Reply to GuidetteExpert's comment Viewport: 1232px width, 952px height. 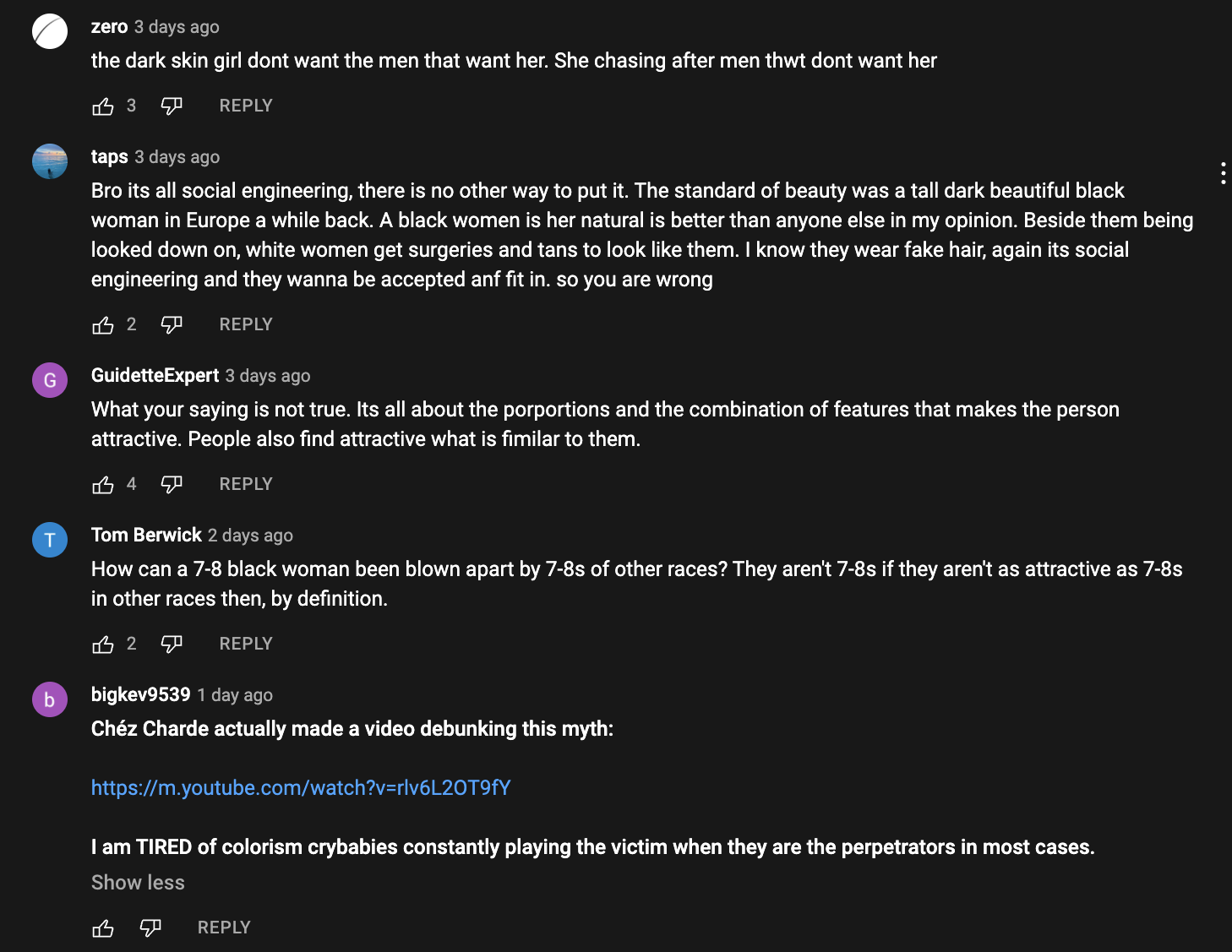click(246, 484)
